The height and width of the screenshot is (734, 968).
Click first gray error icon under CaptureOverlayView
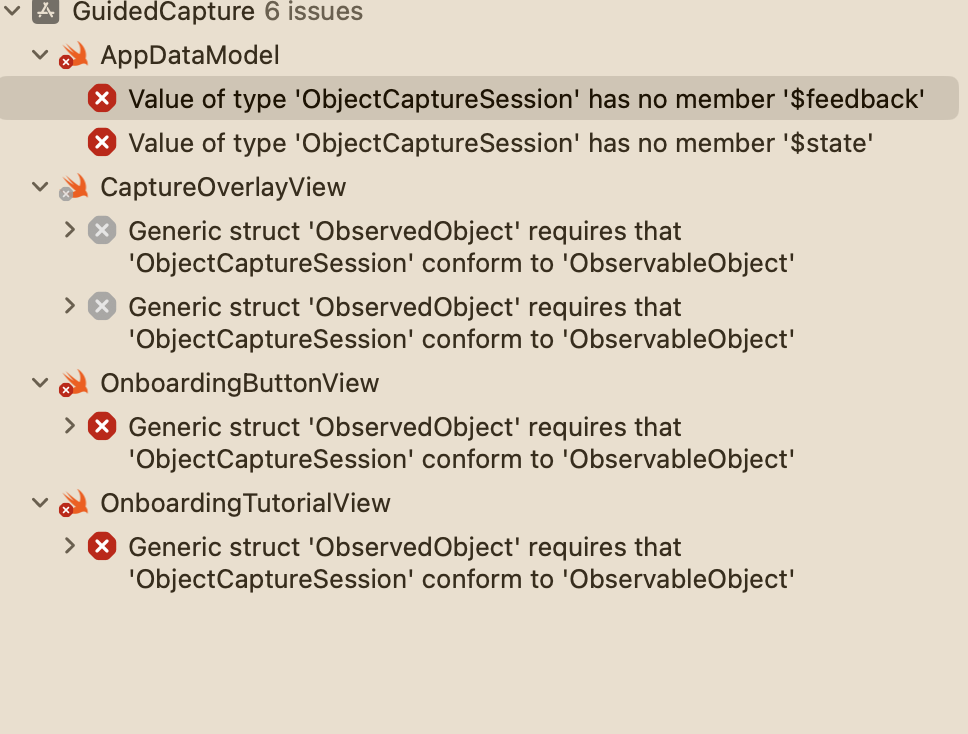(102, 231)
